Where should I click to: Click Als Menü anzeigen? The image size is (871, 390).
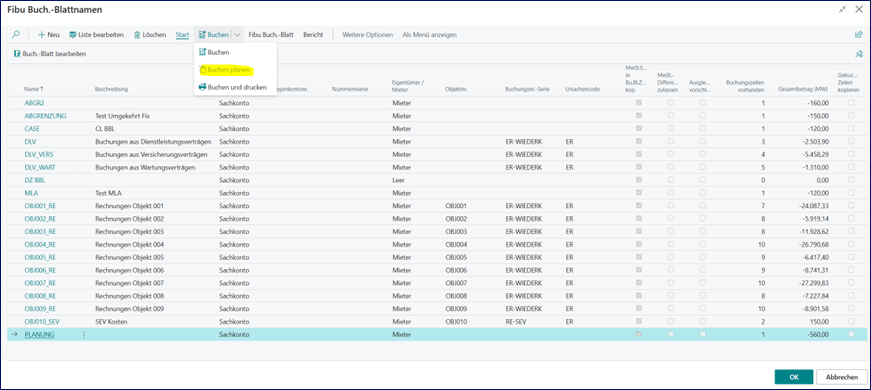(429, 34)
